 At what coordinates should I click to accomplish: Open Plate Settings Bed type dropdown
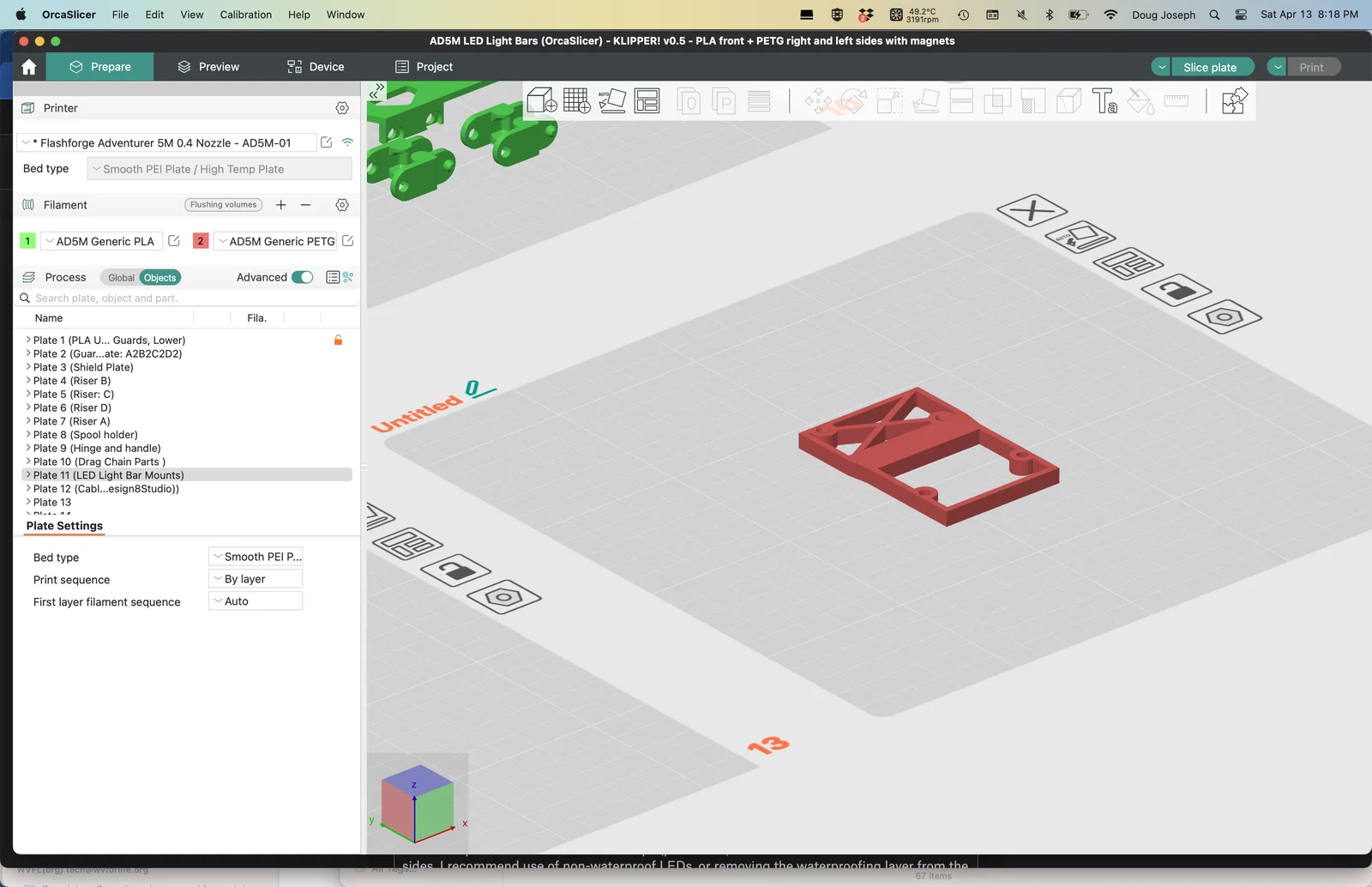tap(256, 557)
